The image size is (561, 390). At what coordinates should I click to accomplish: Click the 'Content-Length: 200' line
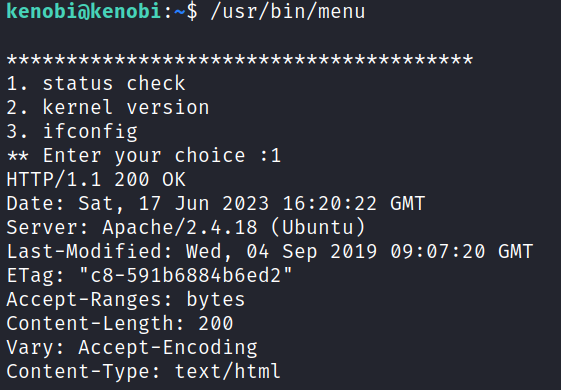click(x=120, y=323)
